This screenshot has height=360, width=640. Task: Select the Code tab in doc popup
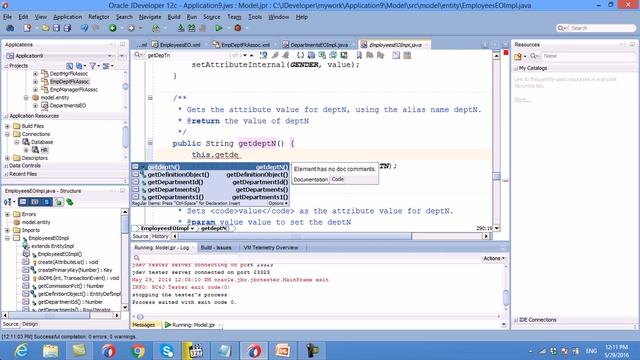(338, 179)
